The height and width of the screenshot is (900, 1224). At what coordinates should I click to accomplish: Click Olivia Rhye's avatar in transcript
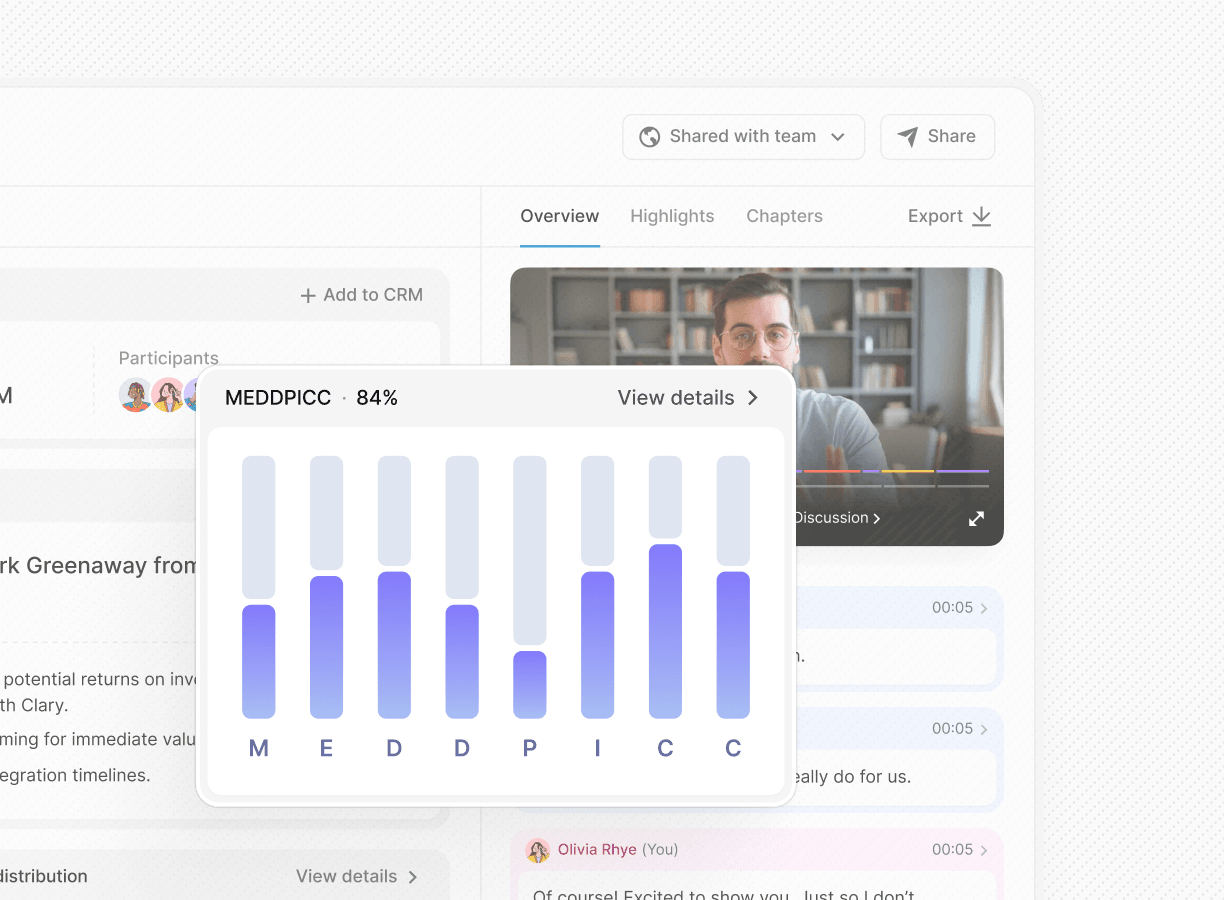[x=538, y=850]
